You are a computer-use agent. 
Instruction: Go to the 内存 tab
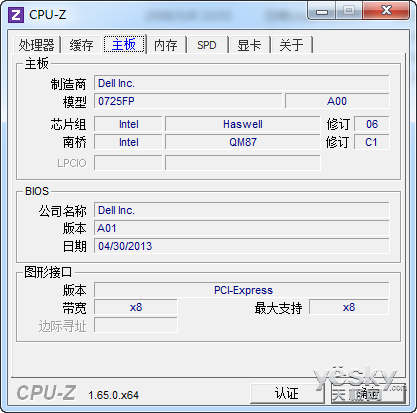(166, 45)
